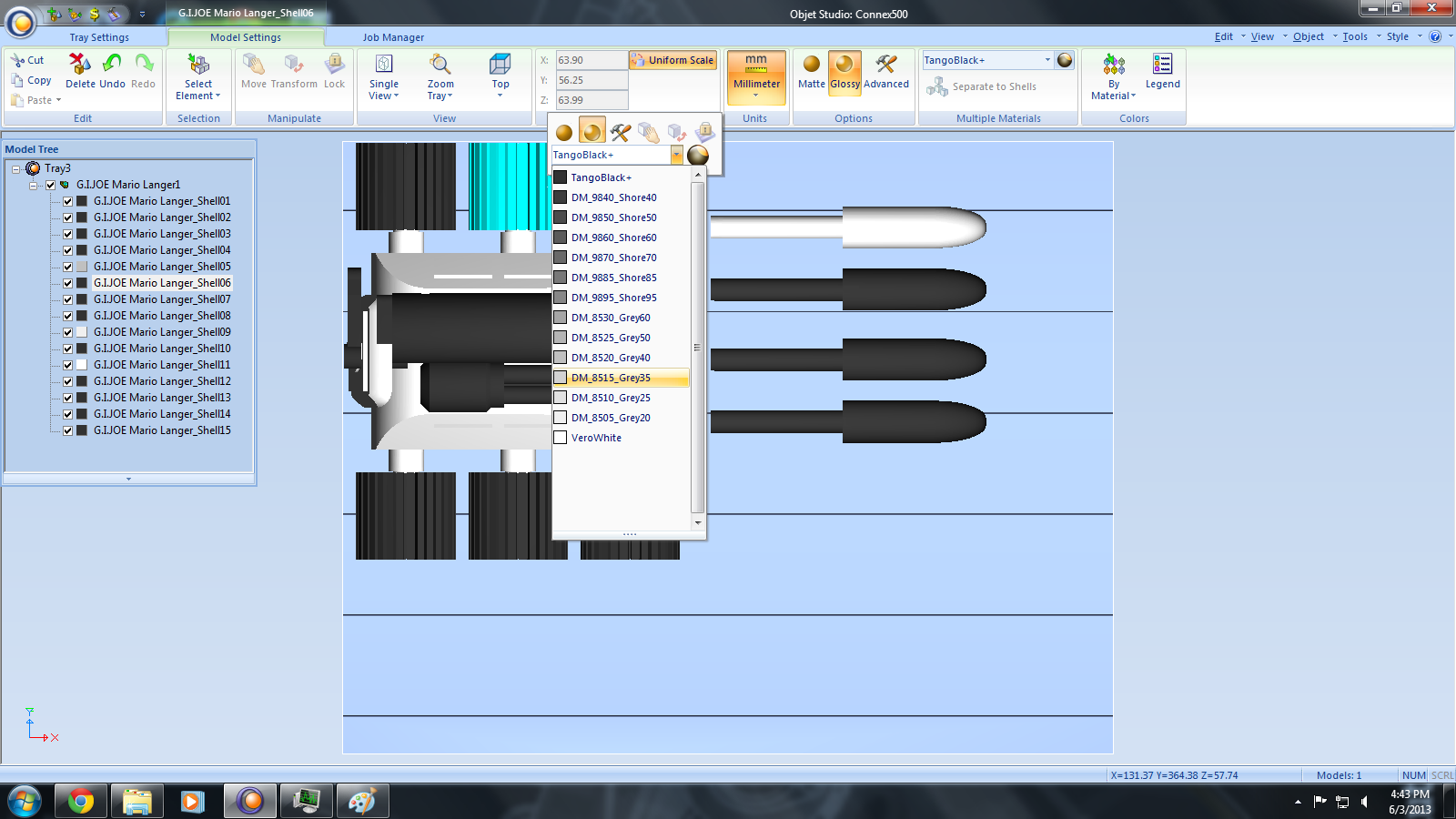
Task: Open the View menu
Action: pyautogui.click(x=1262, y=36)
